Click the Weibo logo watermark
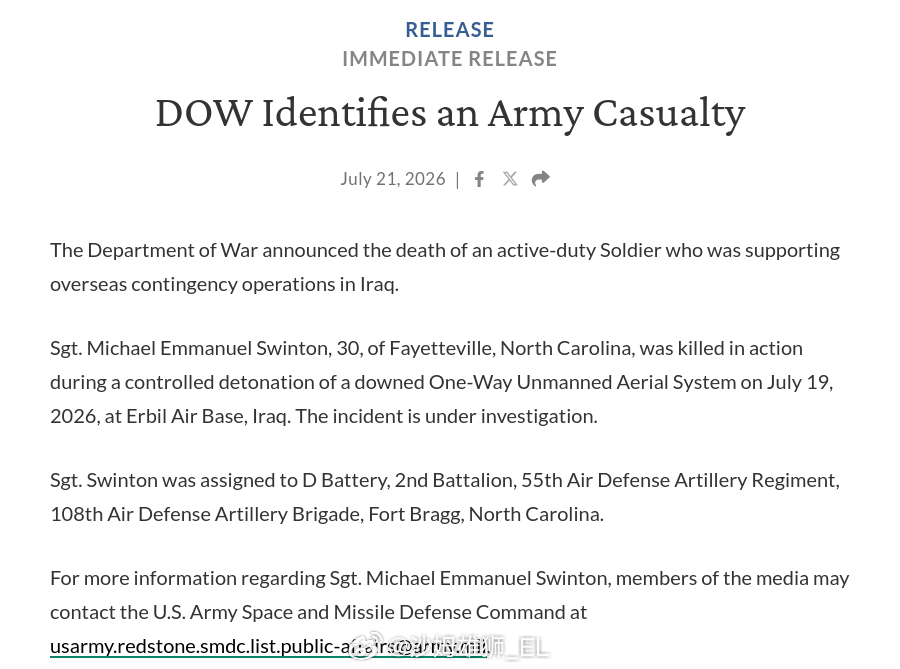The height and width of the screenshot is (669, 900). 367,647
